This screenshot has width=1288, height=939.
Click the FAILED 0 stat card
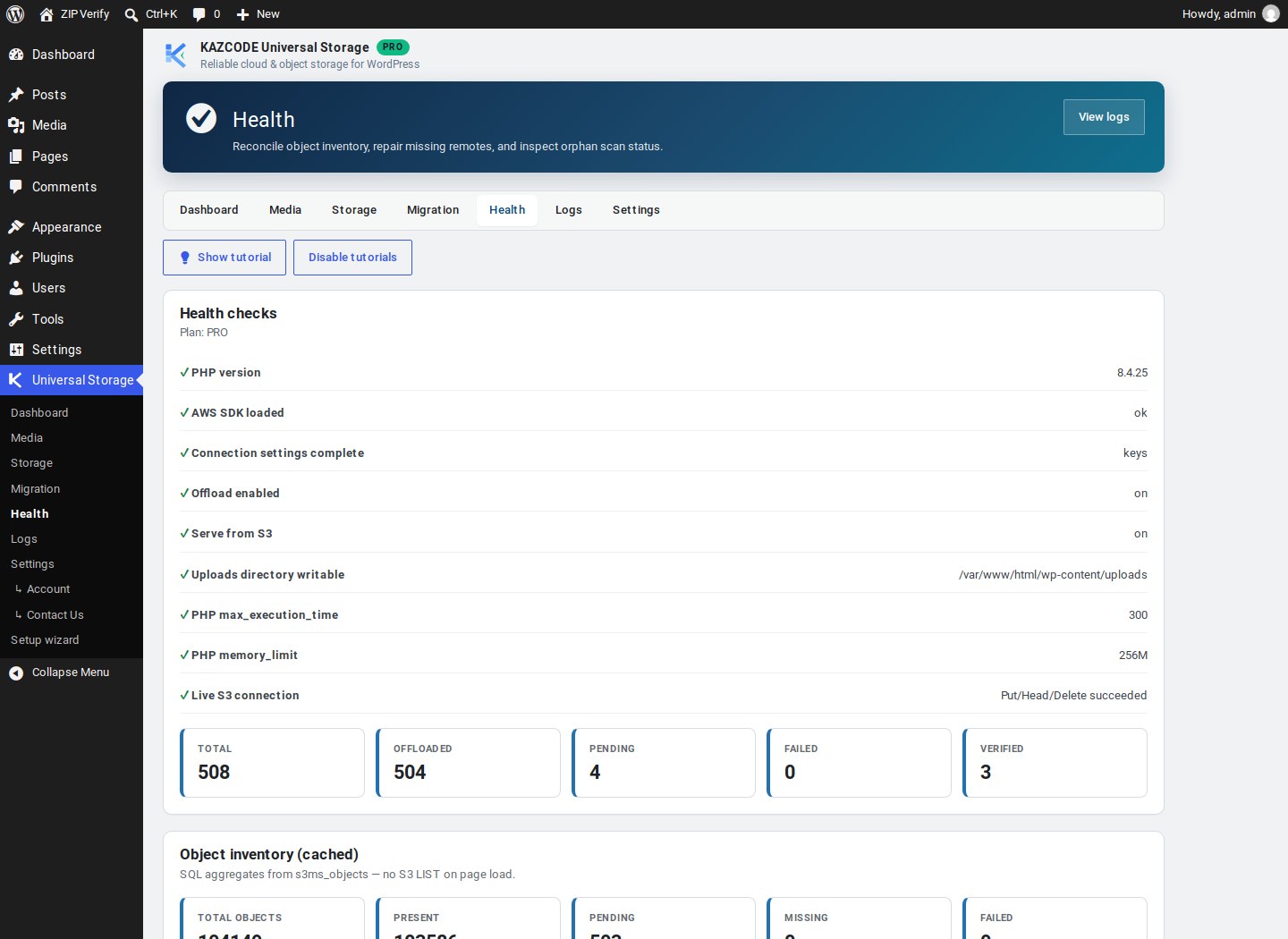(x=859, y=763)
